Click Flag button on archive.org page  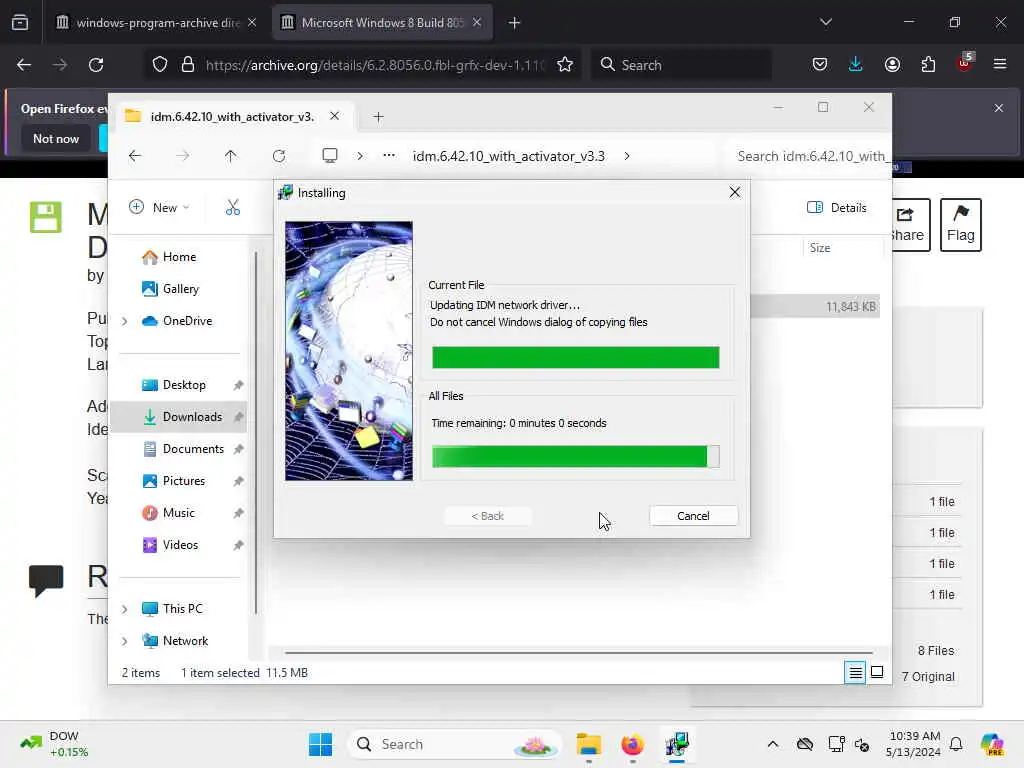961,225
